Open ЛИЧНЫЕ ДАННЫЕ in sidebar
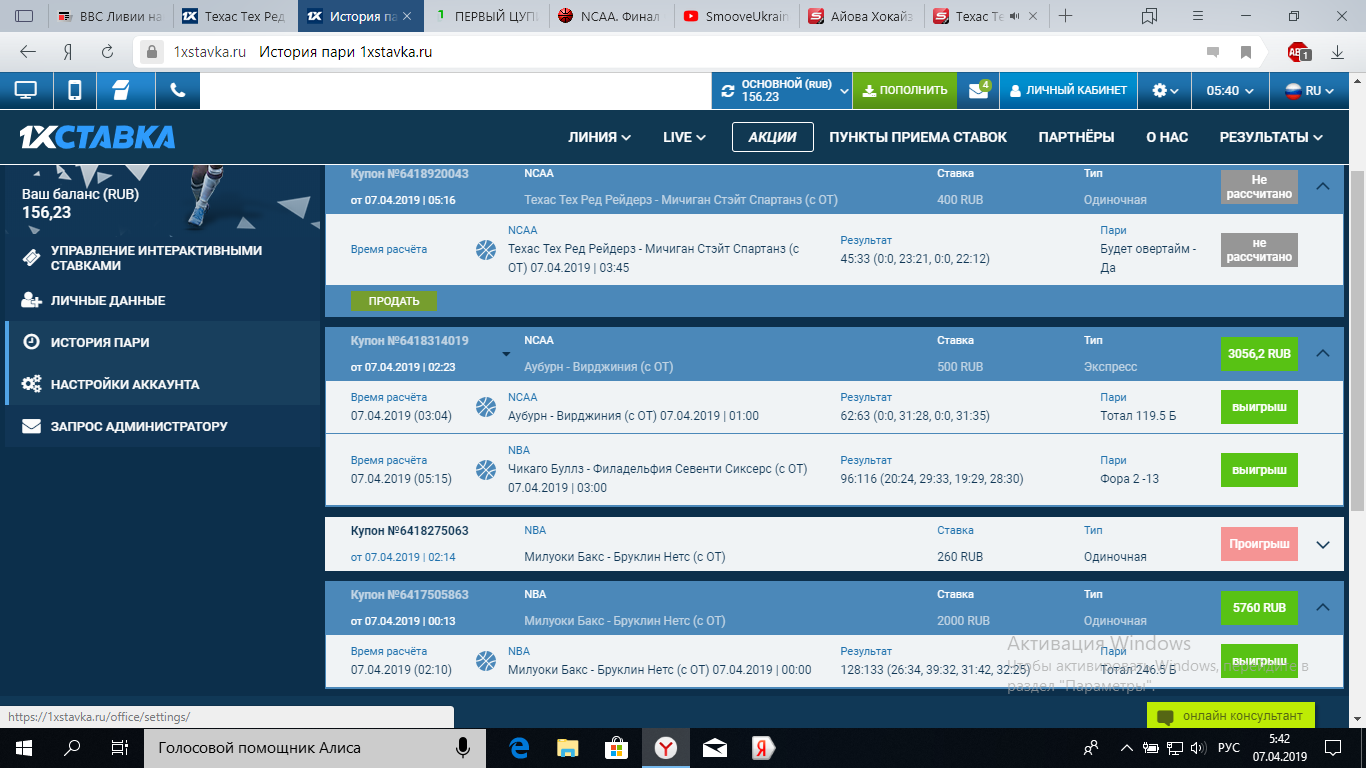This screenshot has width=1366, height=768. coord(162,300)
